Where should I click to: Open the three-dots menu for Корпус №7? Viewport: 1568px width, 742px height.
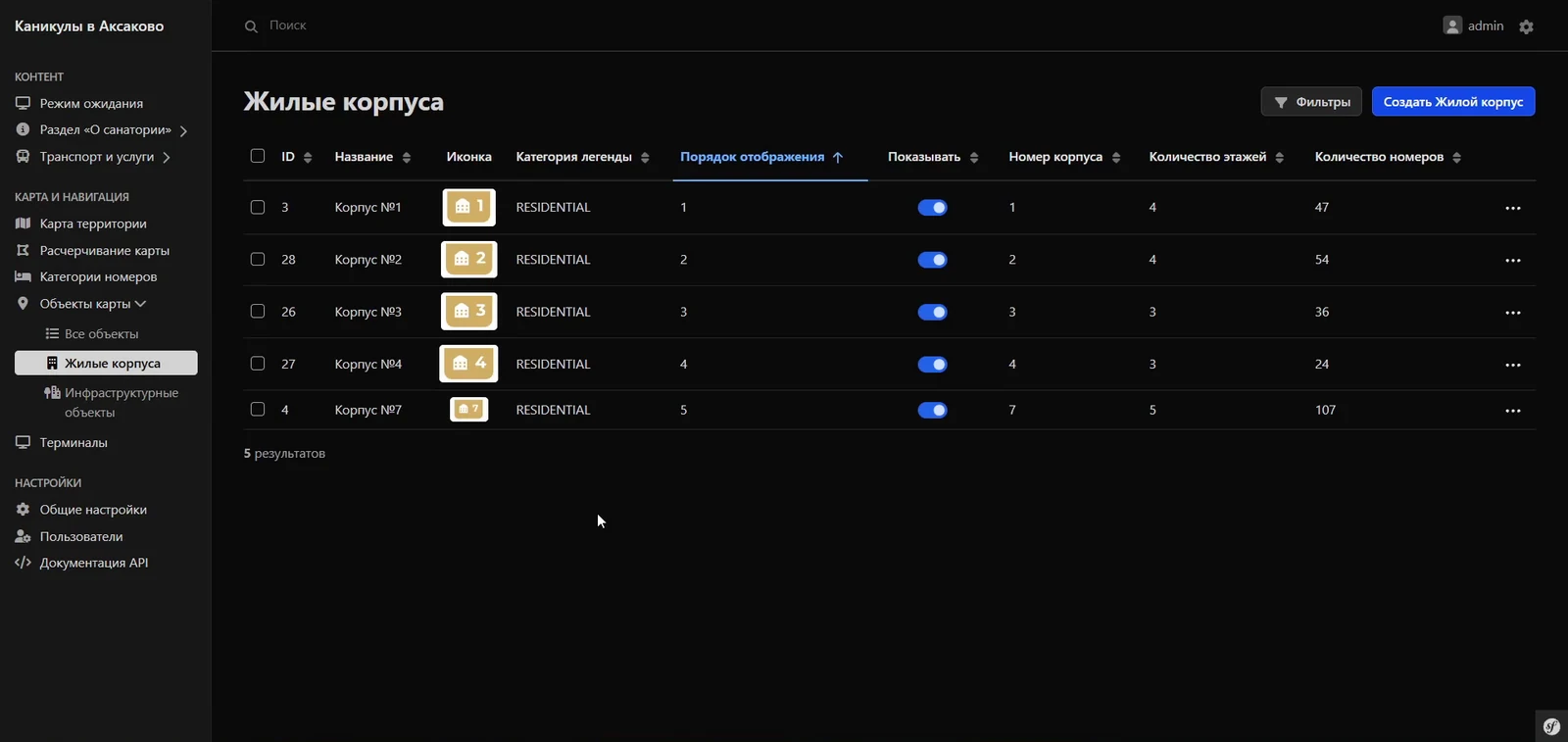[x=1513, y=411]
